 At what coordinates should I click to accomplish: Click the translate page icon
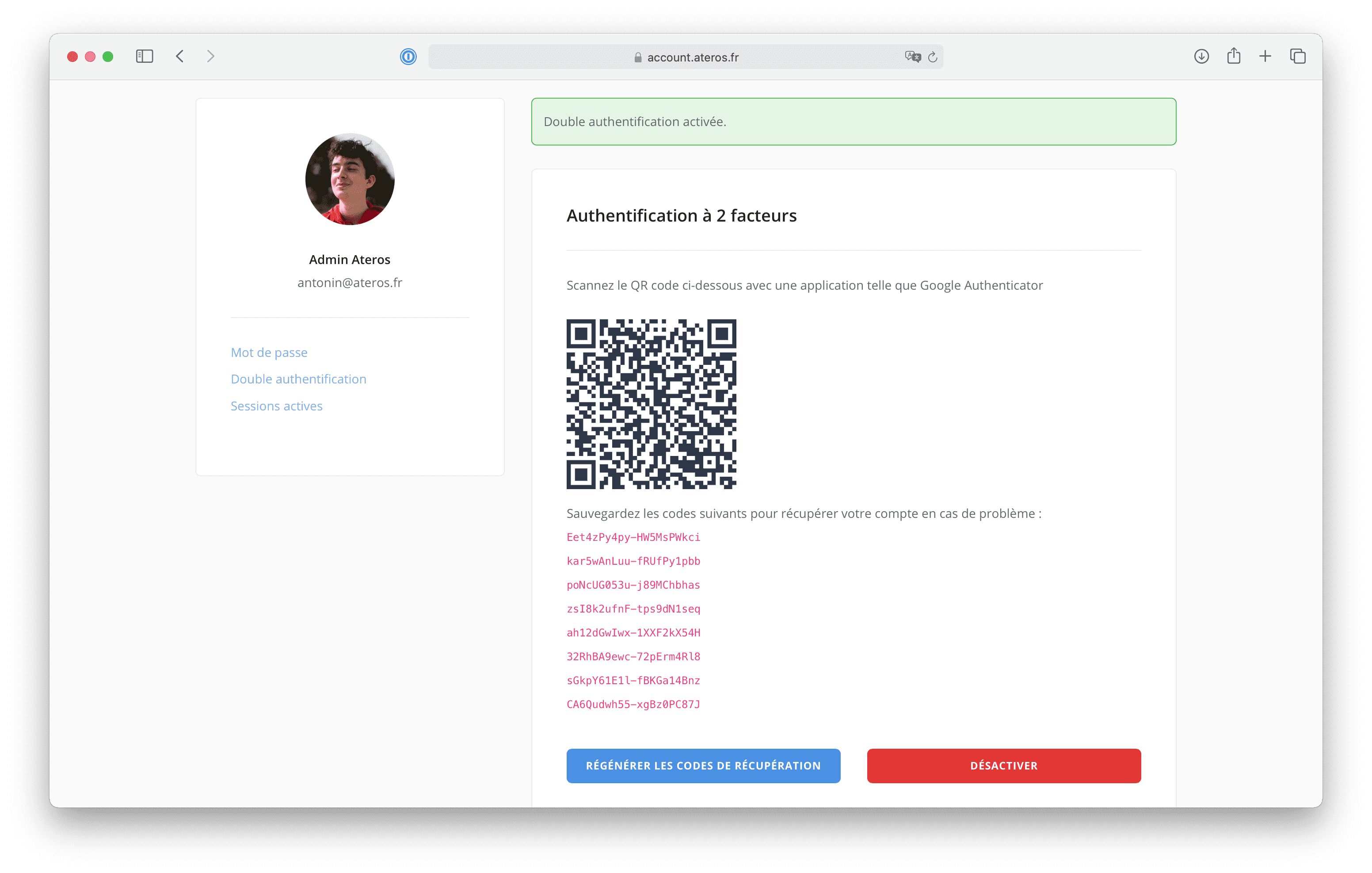pyautogui.click(x=912, y=57)
